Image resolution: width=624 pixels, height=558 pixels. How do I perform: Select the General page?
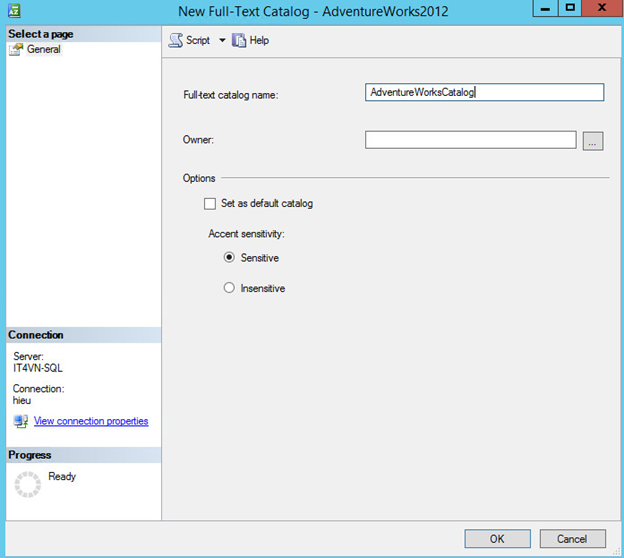43,49
